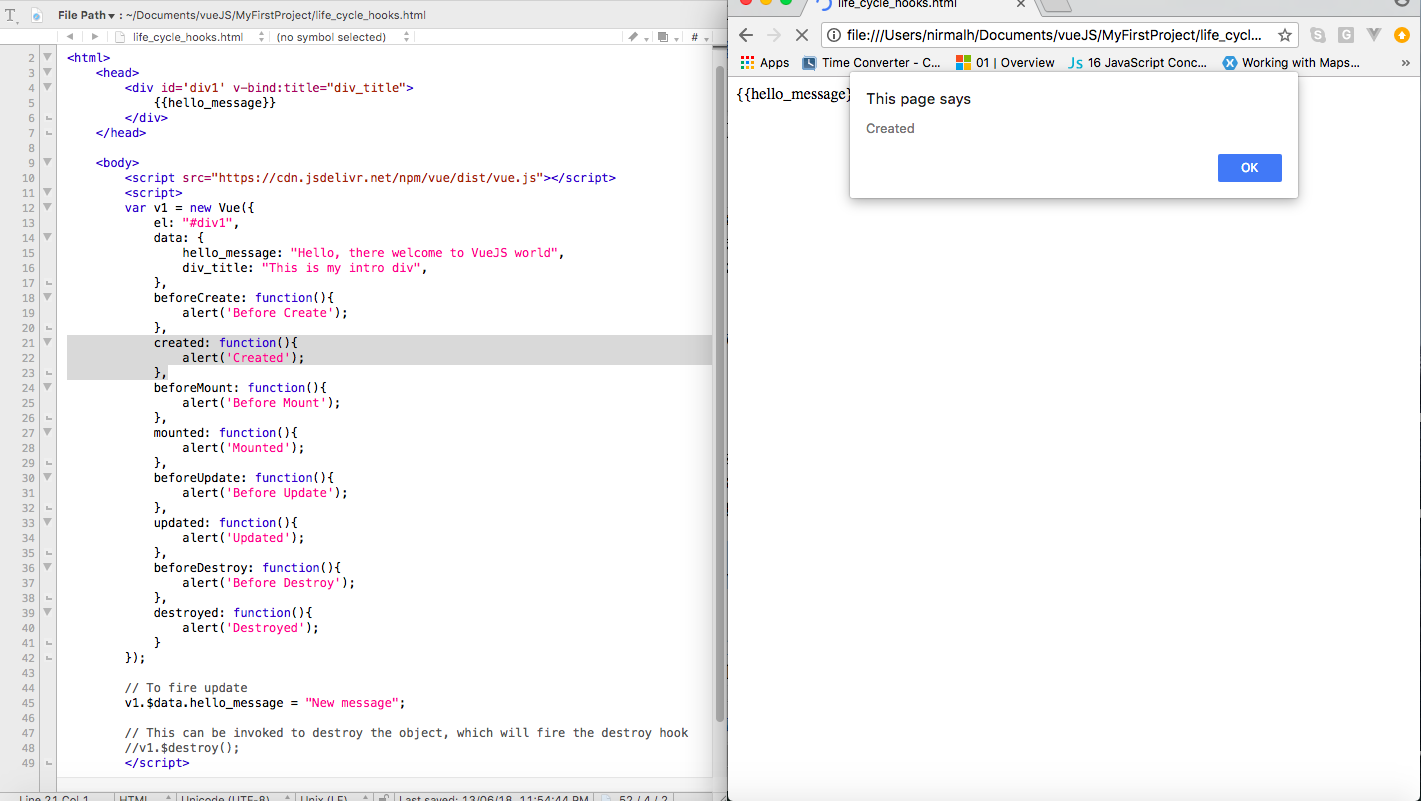This screenshot has width=1421, height=801.
Task: Collapse the beforeUpdate fold on line 30
Action: click(x=47, y=478)
